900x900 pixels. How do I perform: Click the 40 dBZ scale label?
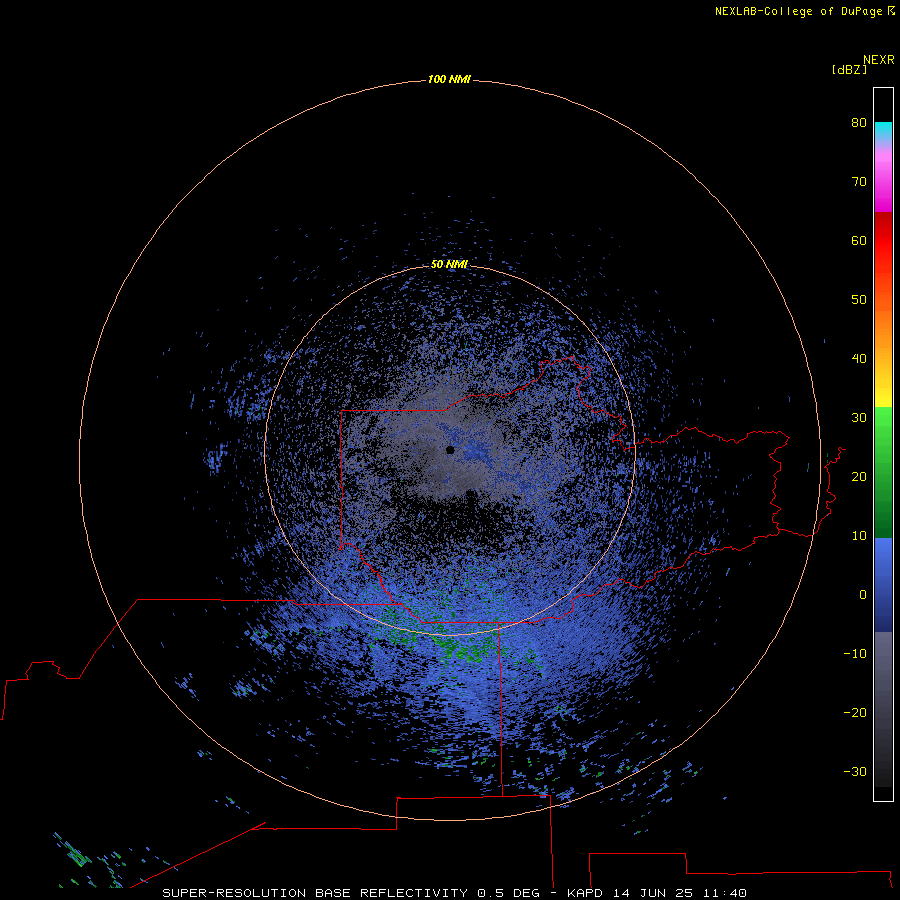pyautogui.click(x=859, y=359)
